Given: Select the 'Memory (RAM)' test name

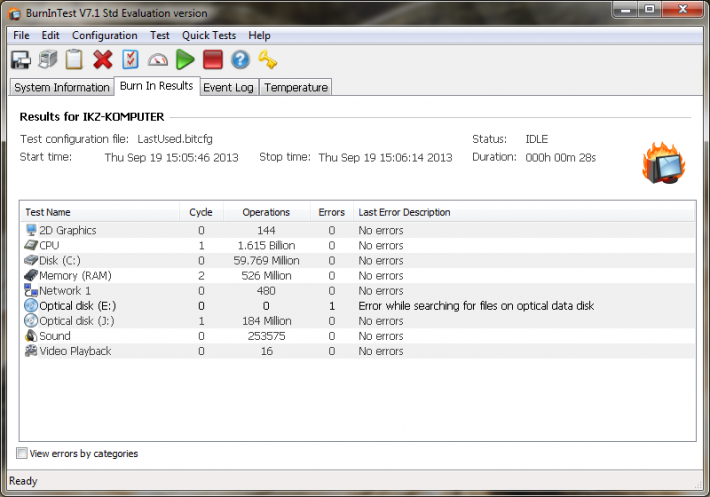Looking at the screenshot, I should coord(75,276).
